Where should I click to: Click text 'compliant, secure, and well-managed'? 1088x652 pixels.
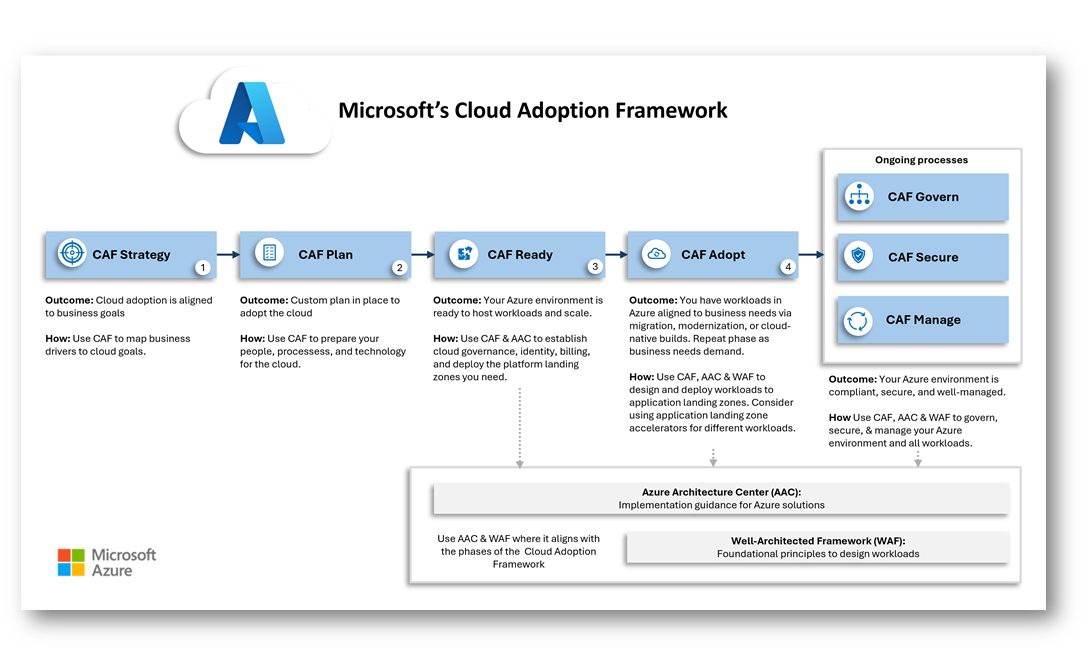pos(917,392)
